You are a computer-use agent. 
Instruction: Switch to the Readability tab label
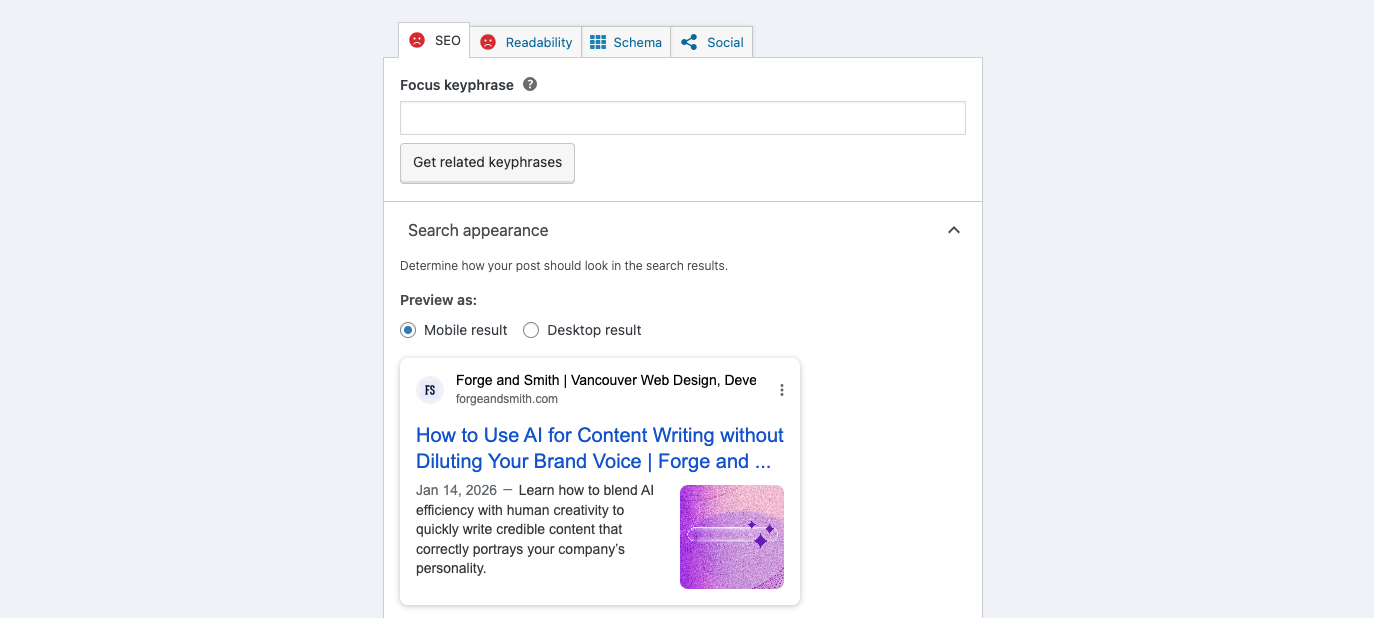click(538, 42)
